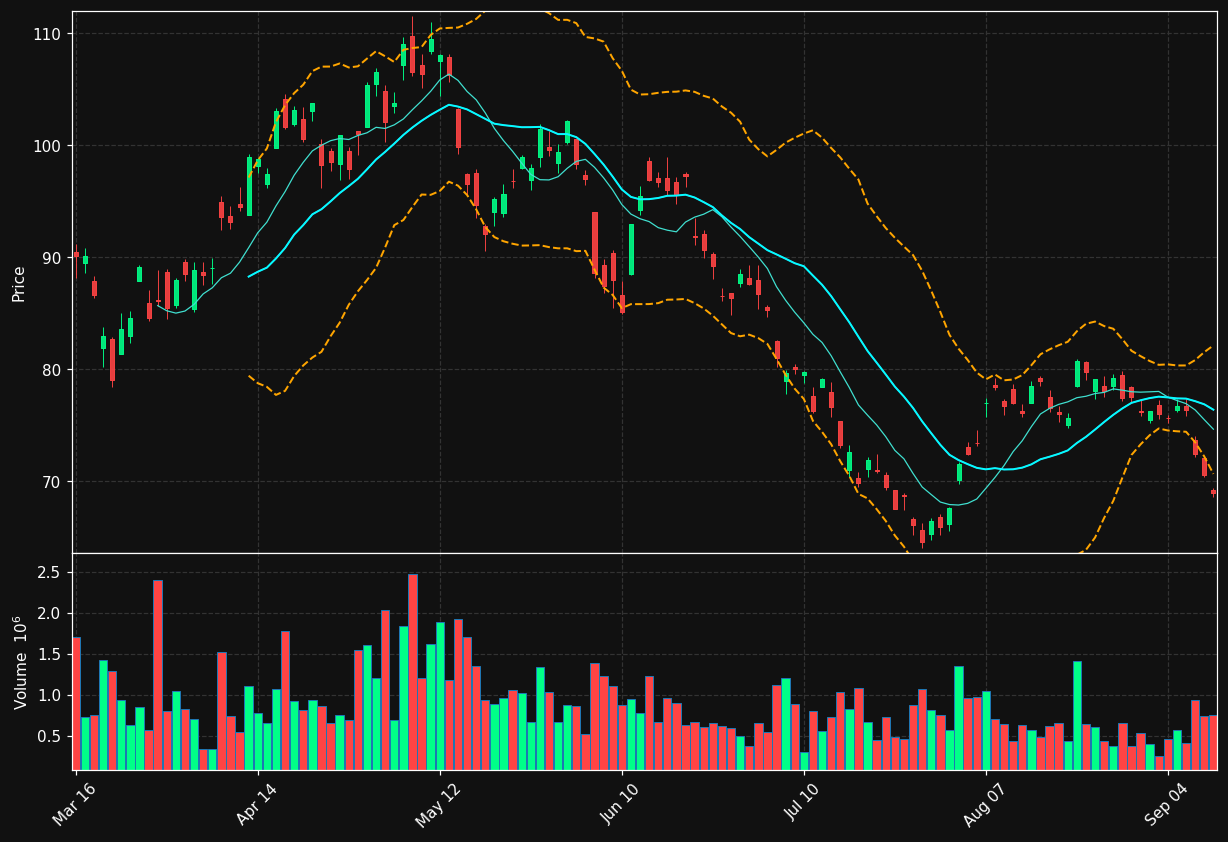
Task: Click the 'May 12' date axis label
Action: click(439, 804)
